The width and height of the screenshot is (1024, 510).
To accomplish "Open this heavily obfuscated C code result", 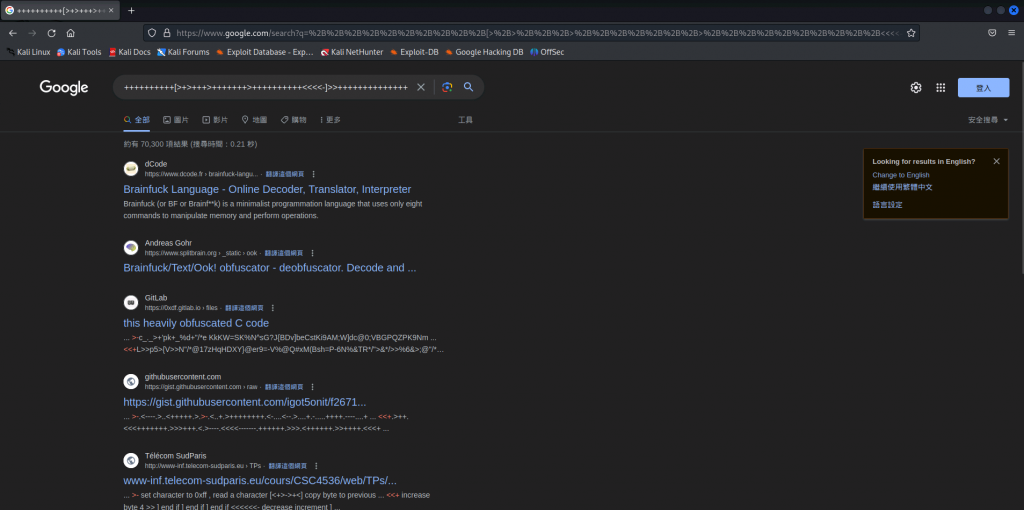I will (196, 323).
